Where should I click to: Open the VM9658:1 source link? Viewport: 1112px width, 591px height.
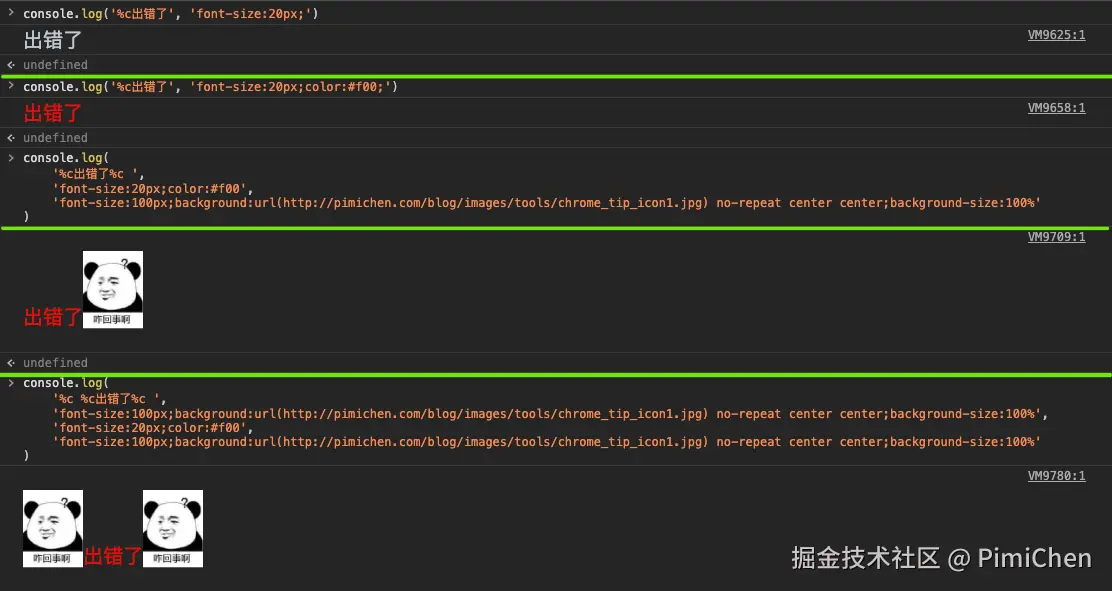coord(1056,107)
